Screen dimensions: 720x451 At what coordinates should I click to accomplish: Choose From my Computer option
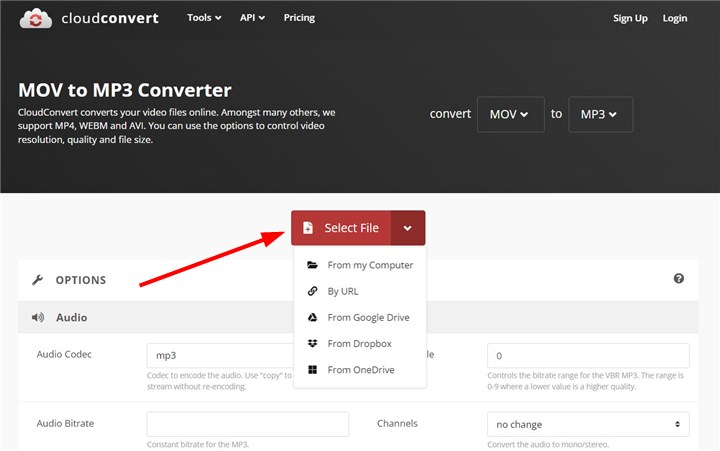click(x=360, y=265)
